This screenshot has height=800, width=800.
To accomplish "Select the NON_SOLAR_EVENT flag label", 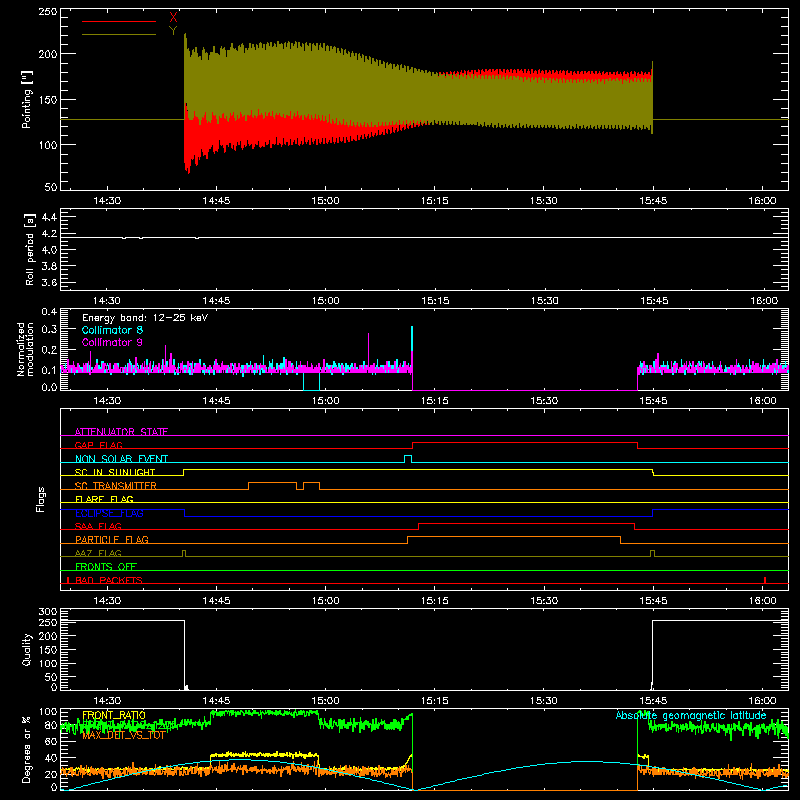I will [121, 459].
